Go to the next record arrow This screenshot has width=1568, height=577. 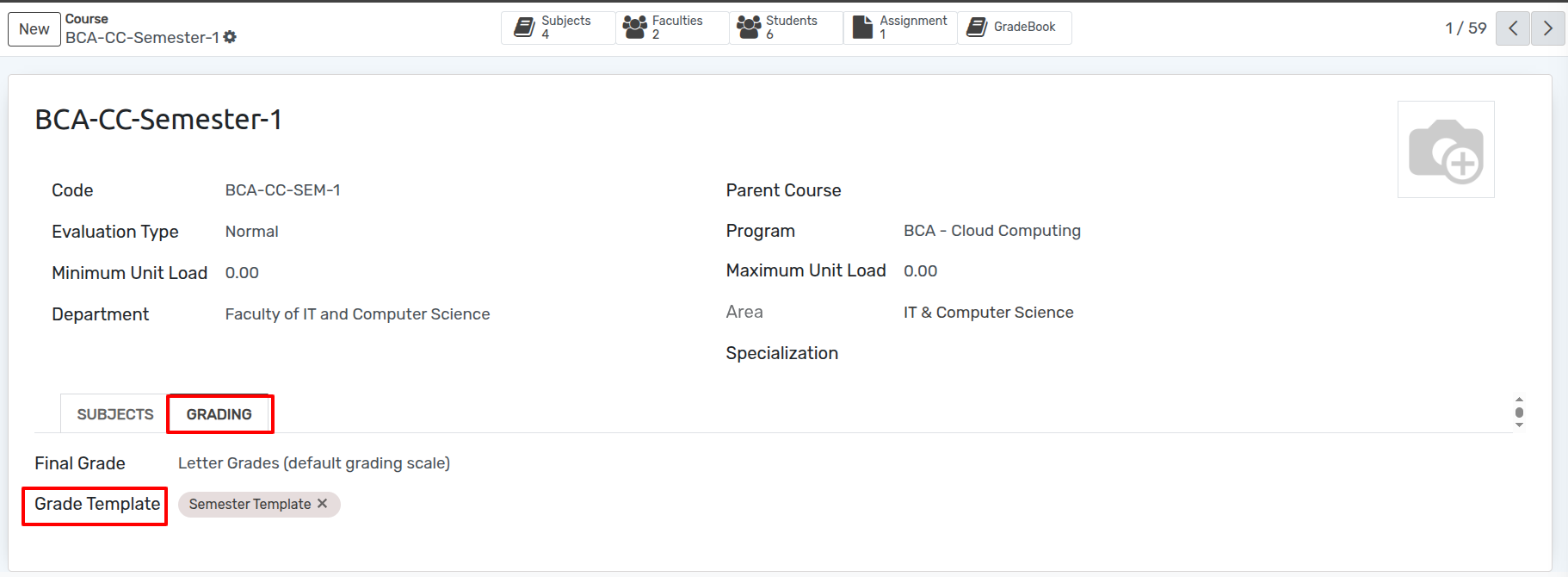(1547, 28)
